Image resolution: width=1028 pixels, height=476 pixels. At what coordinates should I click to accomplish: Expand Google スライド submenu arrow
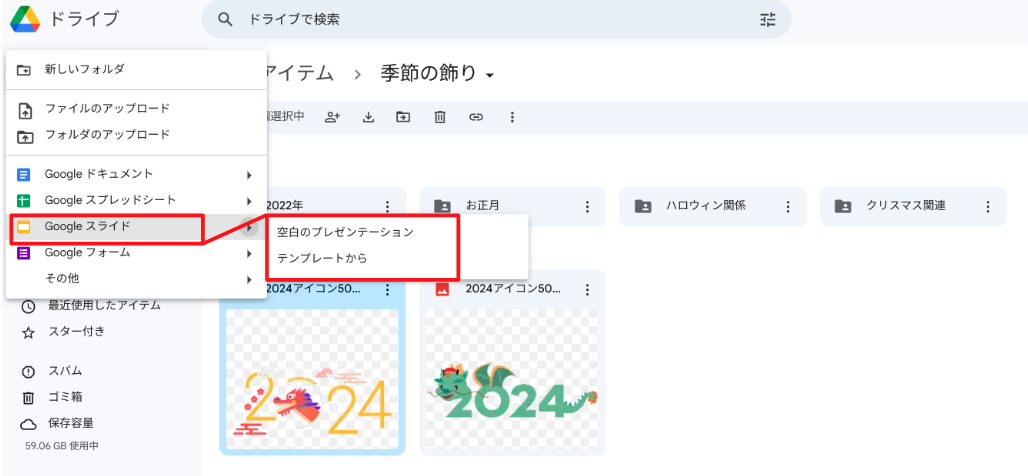click(x=249, y=228)
